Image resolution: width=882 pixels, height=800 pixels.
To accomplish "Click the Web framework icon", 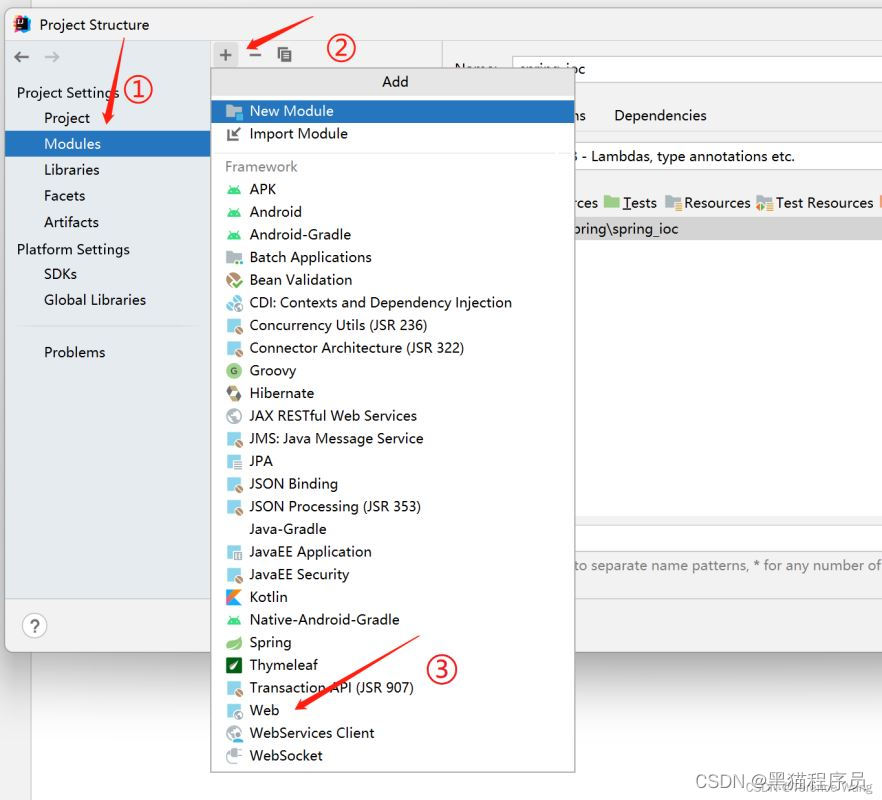I will (x=234, y=711).
